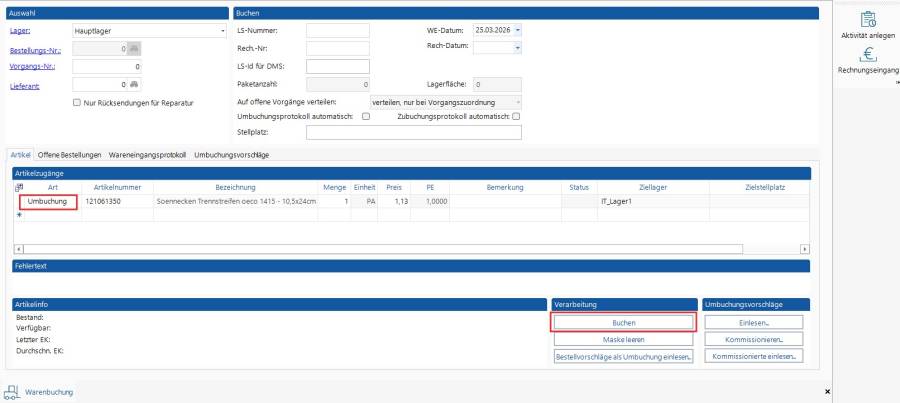Image resolution: width=900 pixels, height=403 pixels.
Task: Enable Nur Rücksendungen für Reparatur checkbox
Action: [x=78, y=103]
